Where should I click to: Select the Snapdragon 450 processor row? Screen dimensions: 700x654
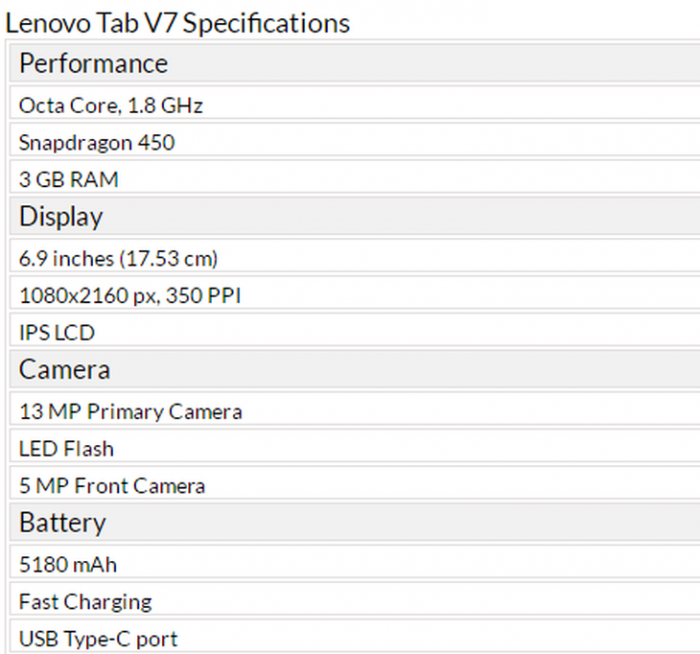[97, 143]
